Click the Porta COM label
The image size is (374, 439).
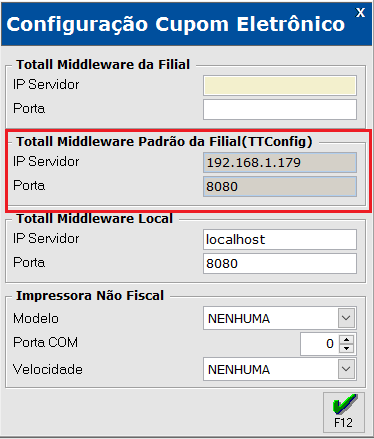46,342
